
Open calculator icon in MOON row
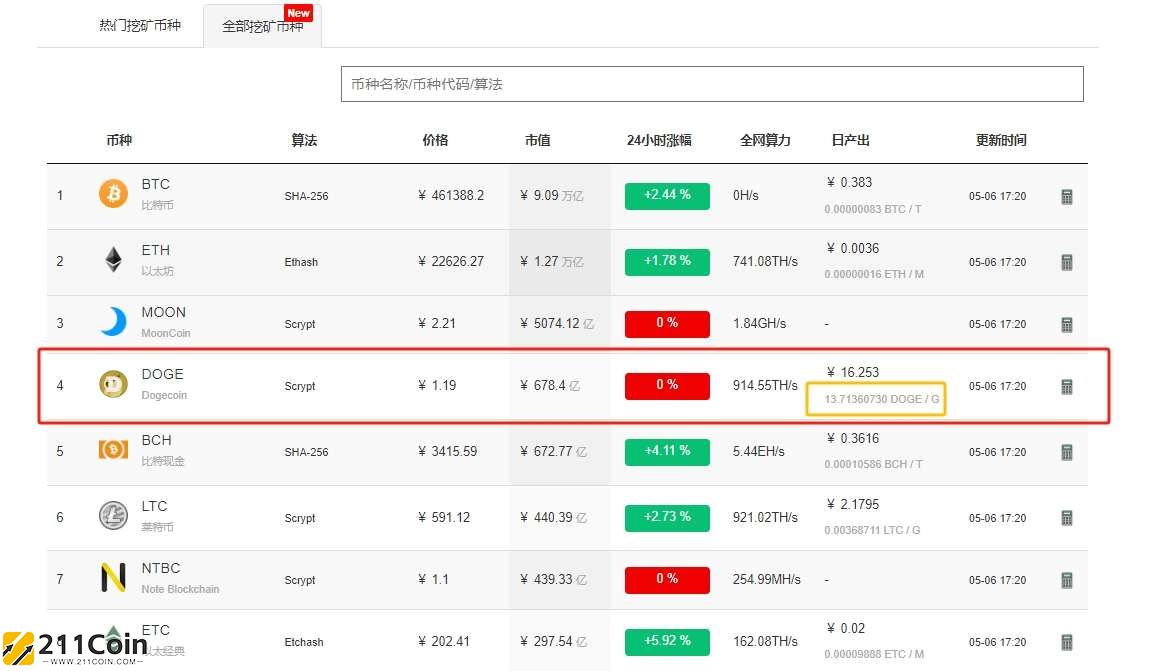coord(1067,325)
